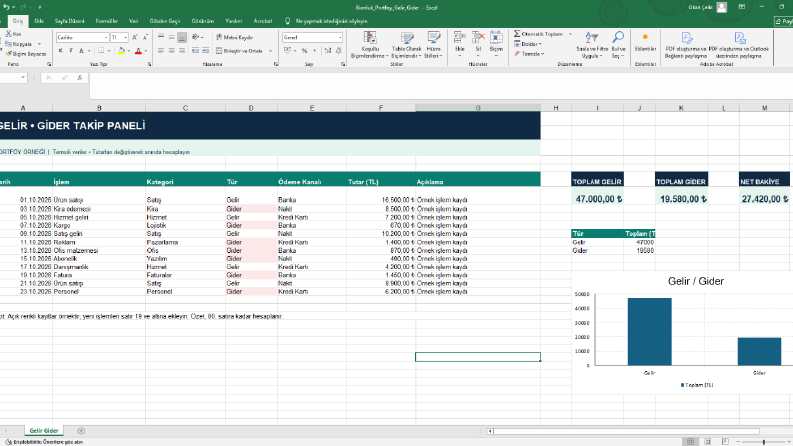Click the increase decimal icon

328,51
